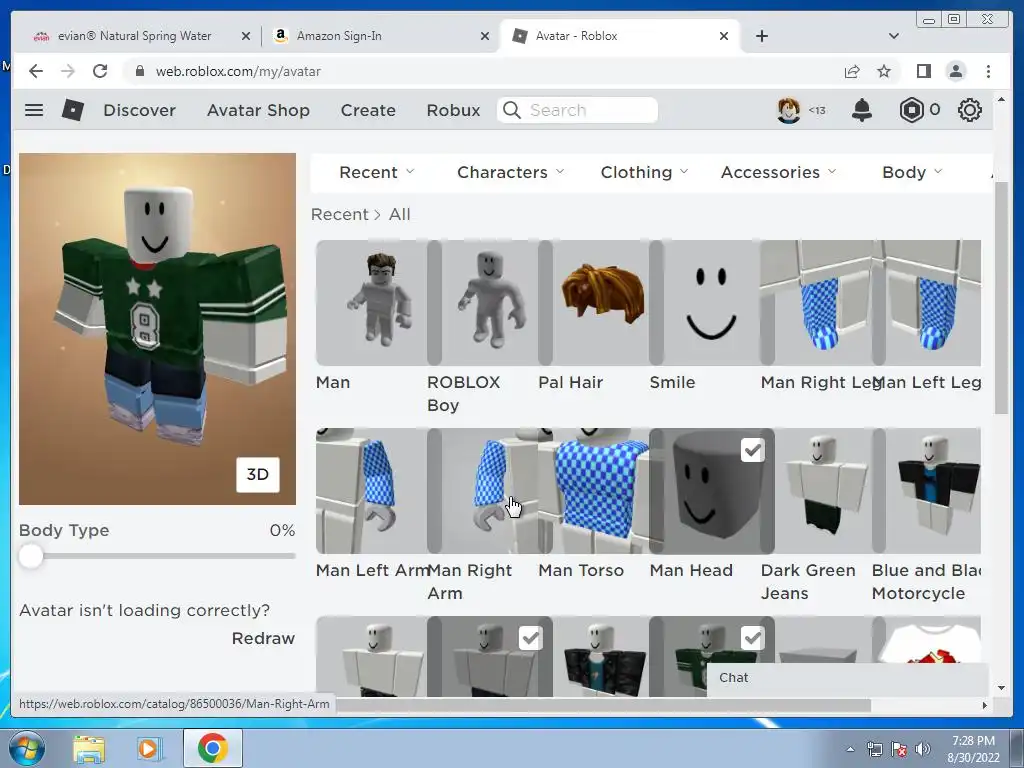The image size is (1024, 768).
Task: Go back in browser history
Action: tap(36, 71)
